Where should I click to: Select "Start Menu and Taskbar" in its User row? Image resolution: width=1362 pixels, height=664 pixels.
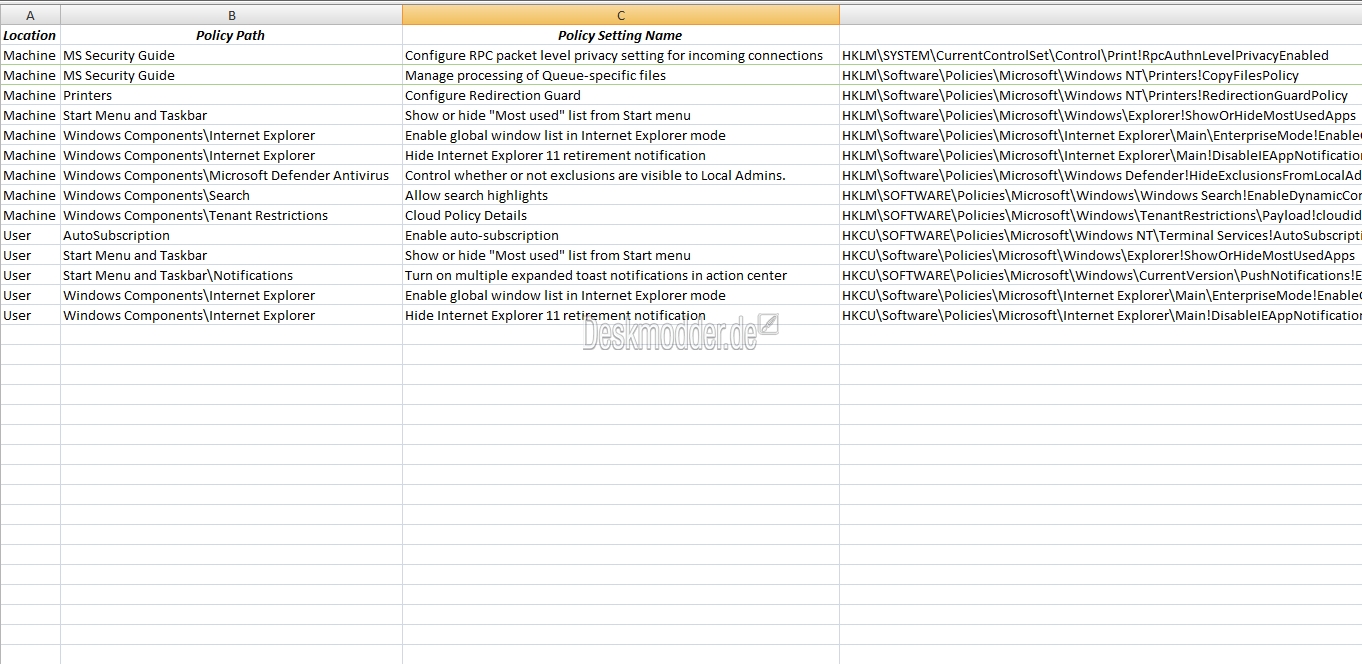[231, 255]
